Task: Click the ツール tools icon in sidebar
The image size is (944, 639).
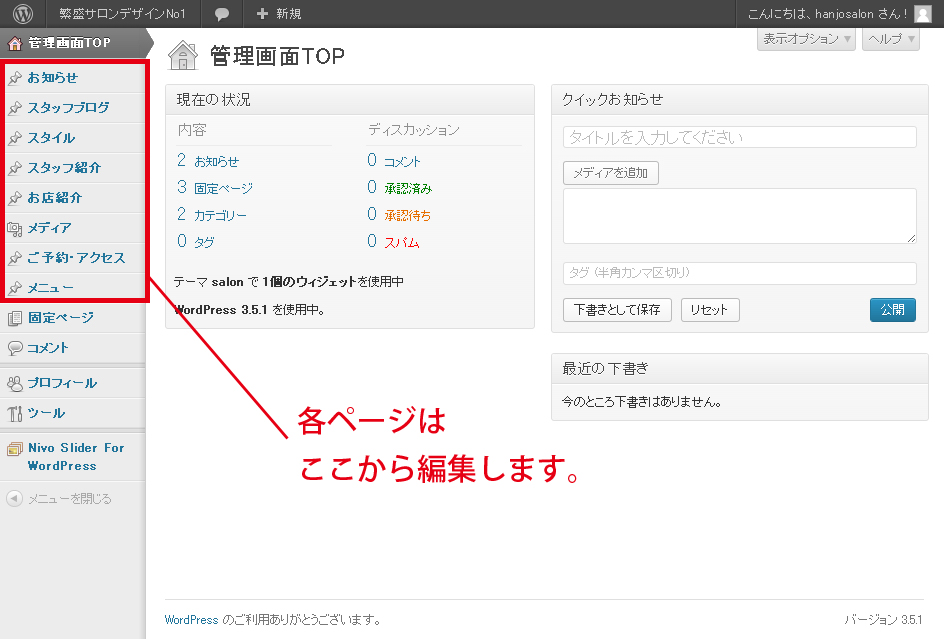Action: pos(15,413)
